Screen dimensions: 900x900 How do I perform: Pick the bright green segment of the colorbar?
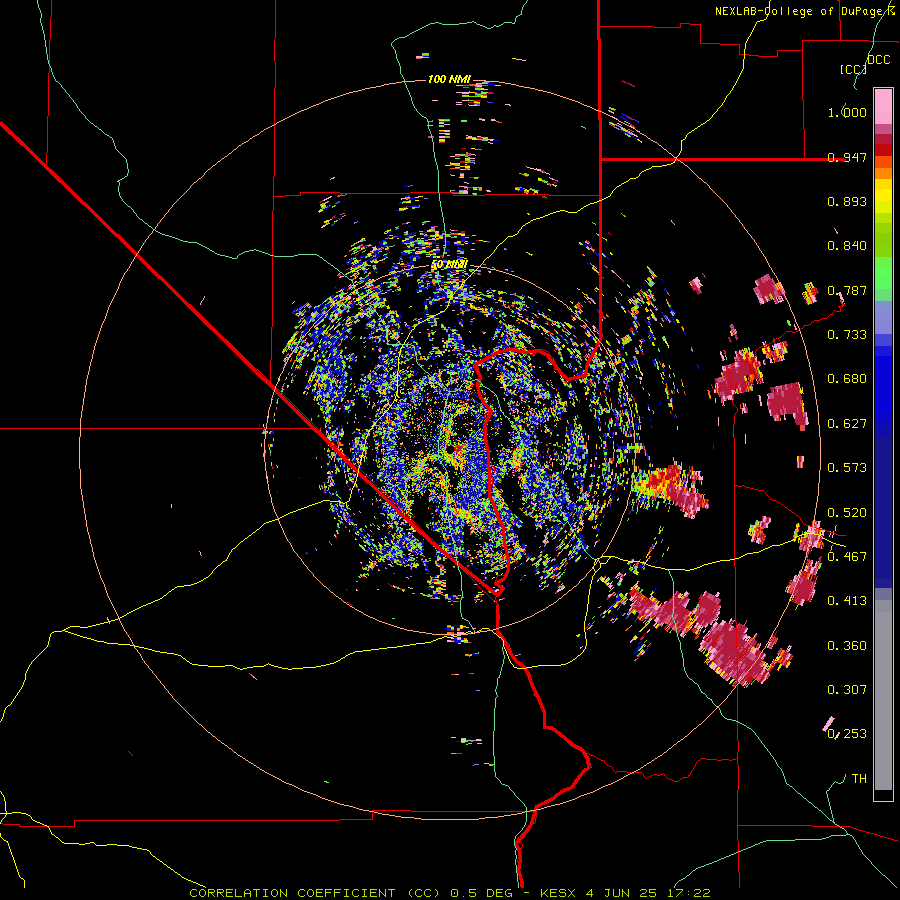pos(883,273)
